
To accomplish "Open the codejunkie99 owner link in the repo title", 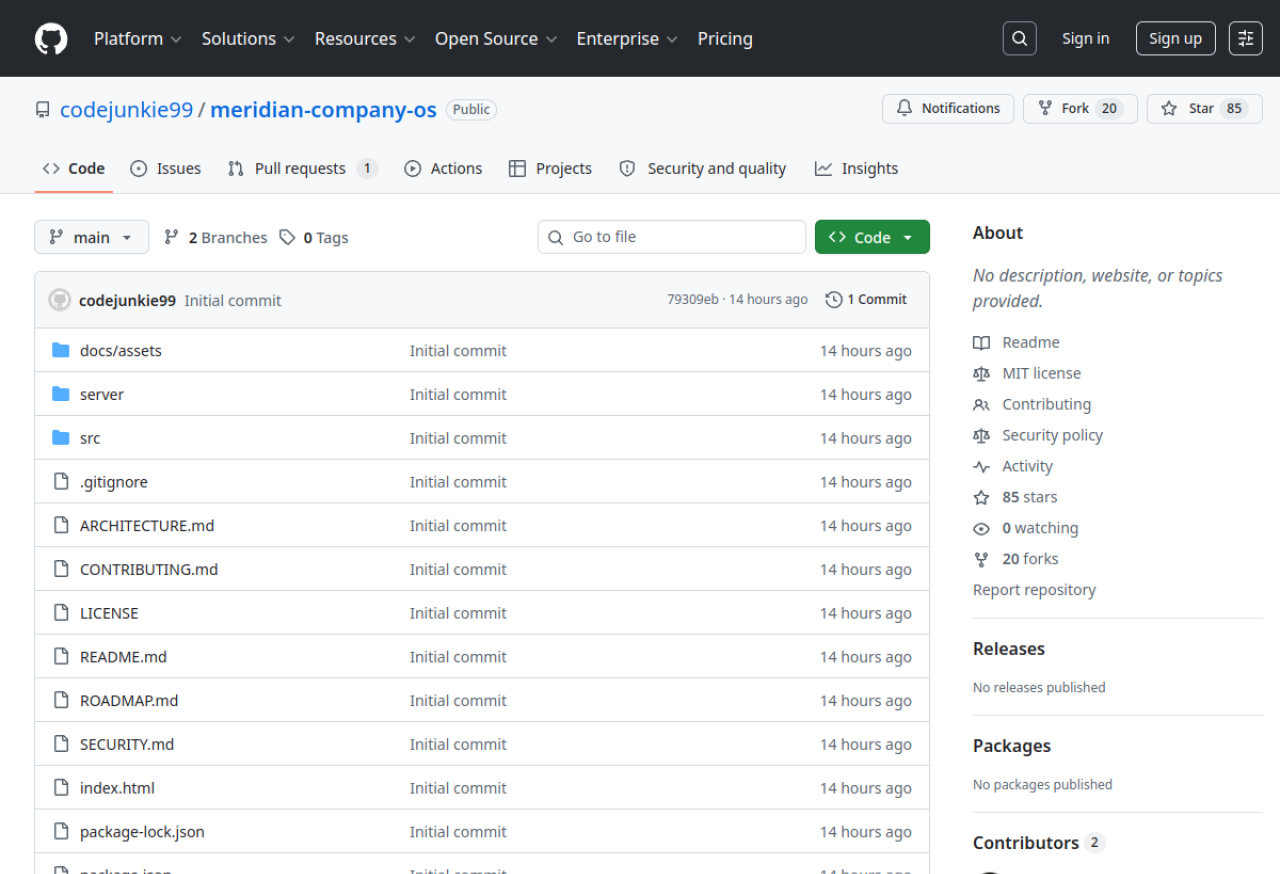I will (x=127, y=110).
